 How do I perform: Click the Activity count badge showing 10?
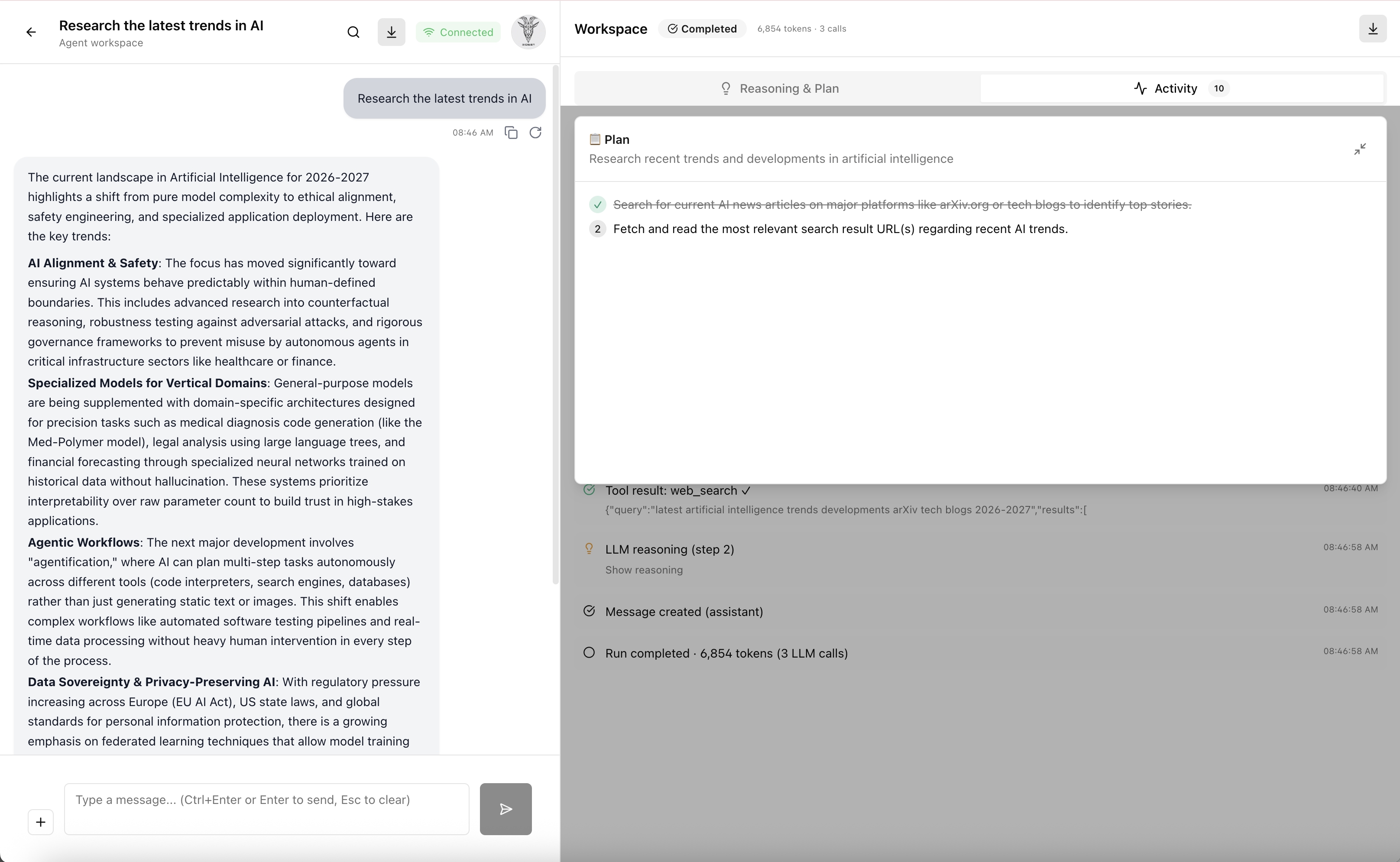(1219, 88)
